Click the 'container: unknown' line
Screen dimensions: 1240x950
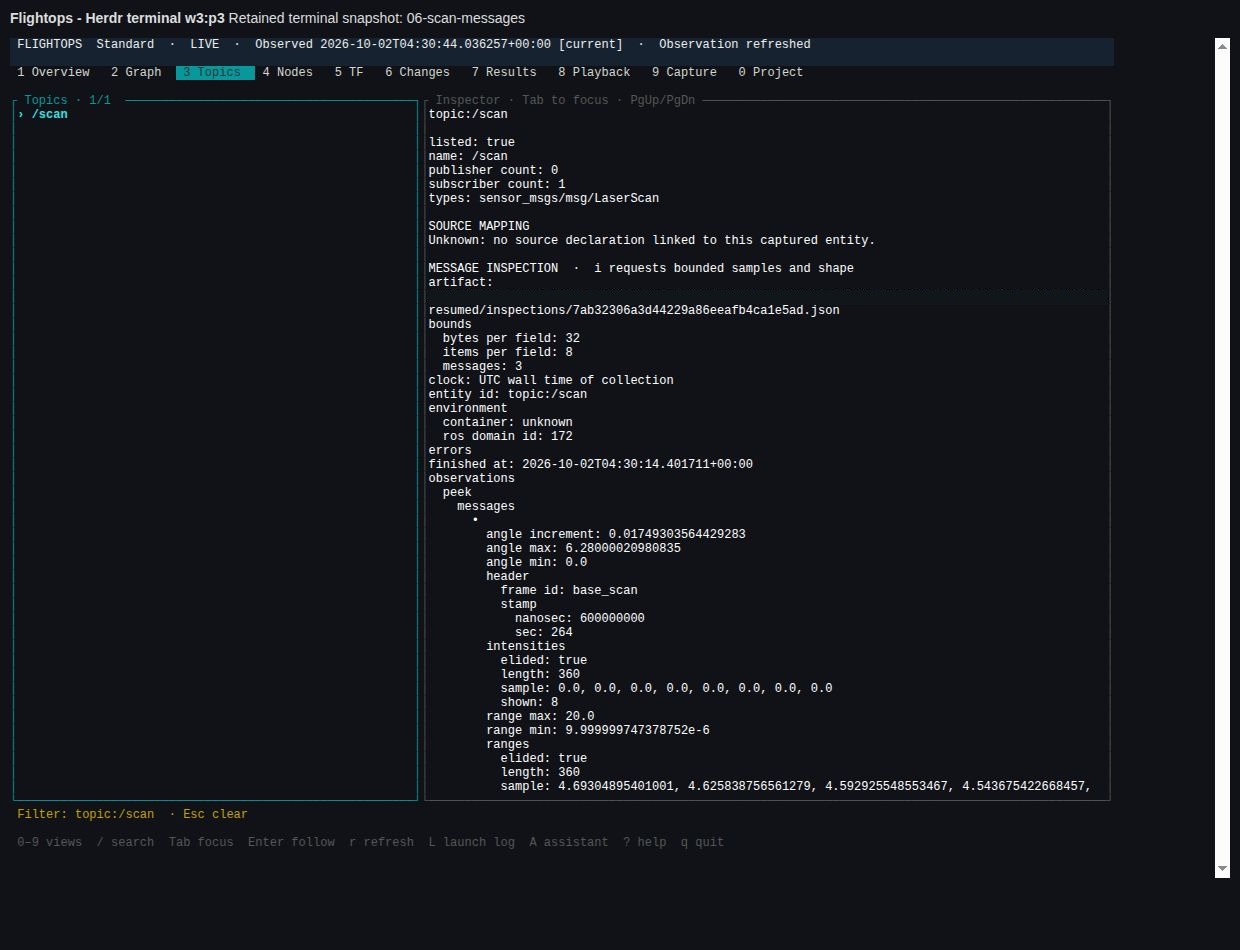507,422
